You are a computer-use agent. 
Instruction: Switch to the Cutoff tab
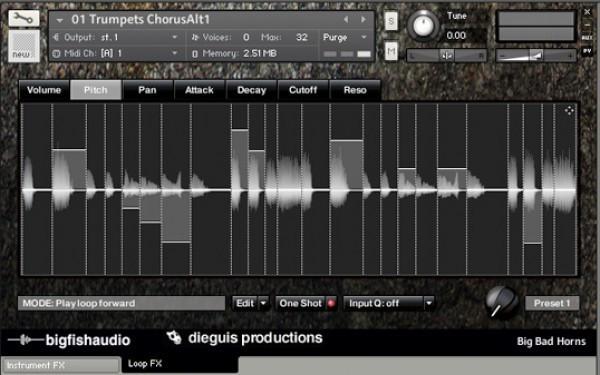click(x=303, y=90)
